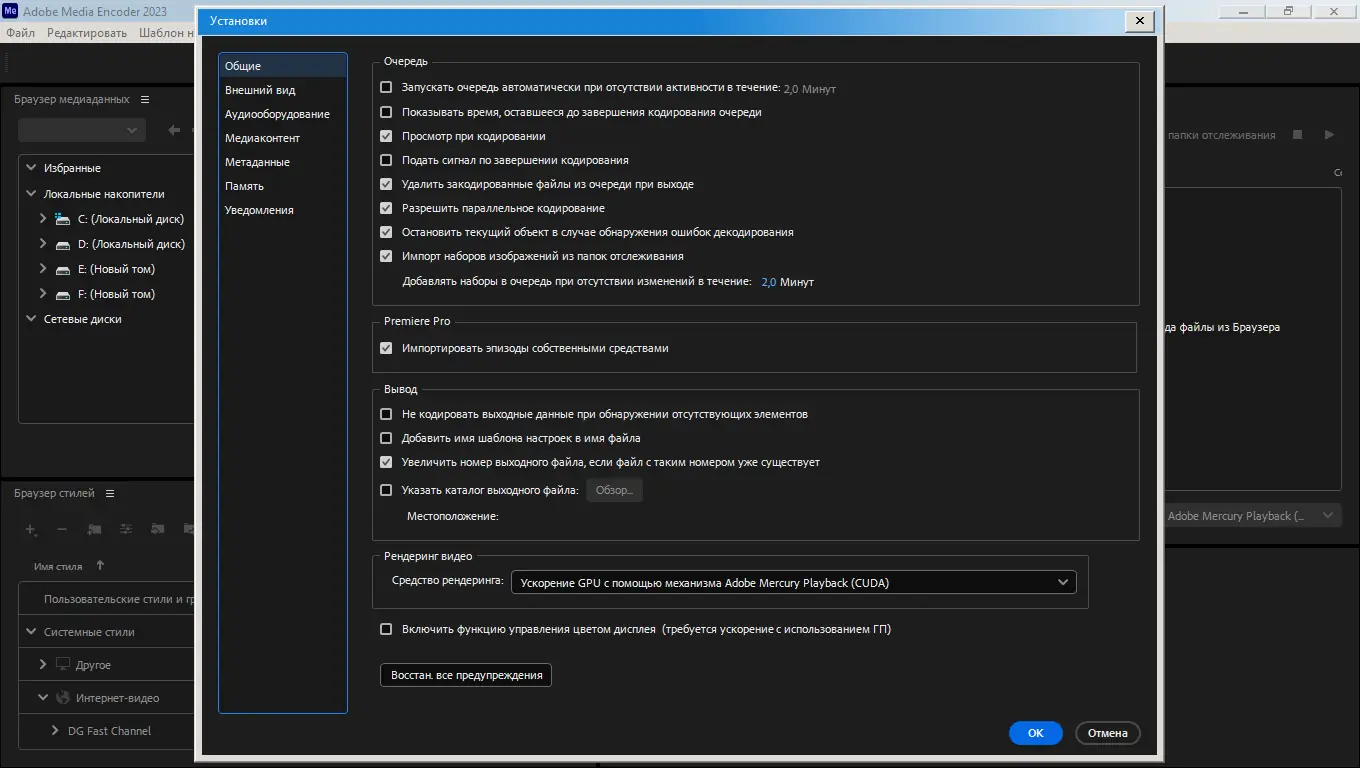Expand the D: (Локальный диск) drive

43,244
